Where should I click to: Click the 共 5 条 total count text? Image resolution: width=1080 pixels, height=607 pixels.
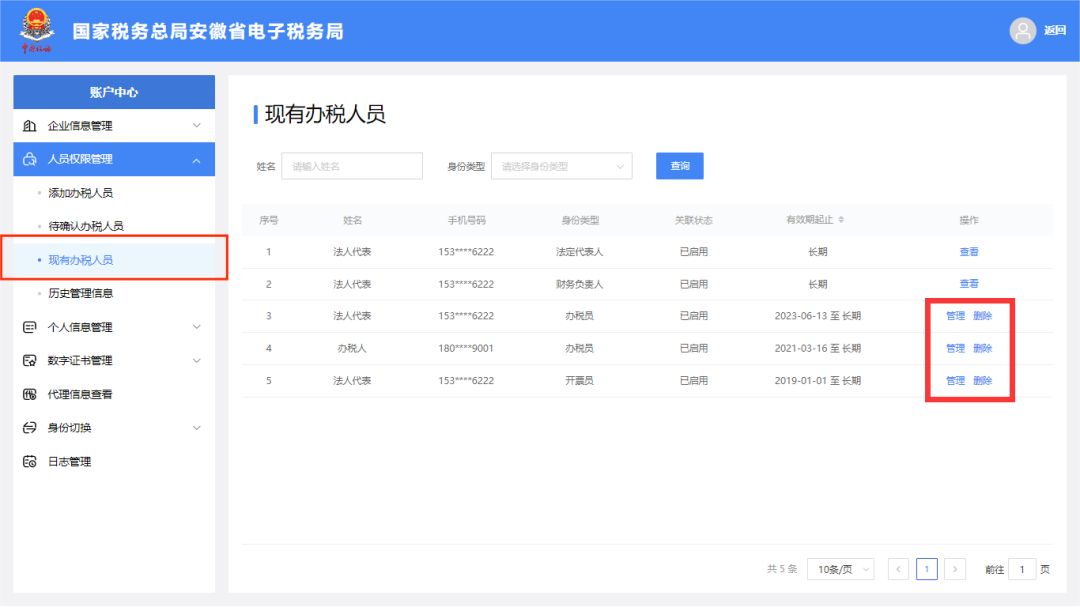click(782, 569)
